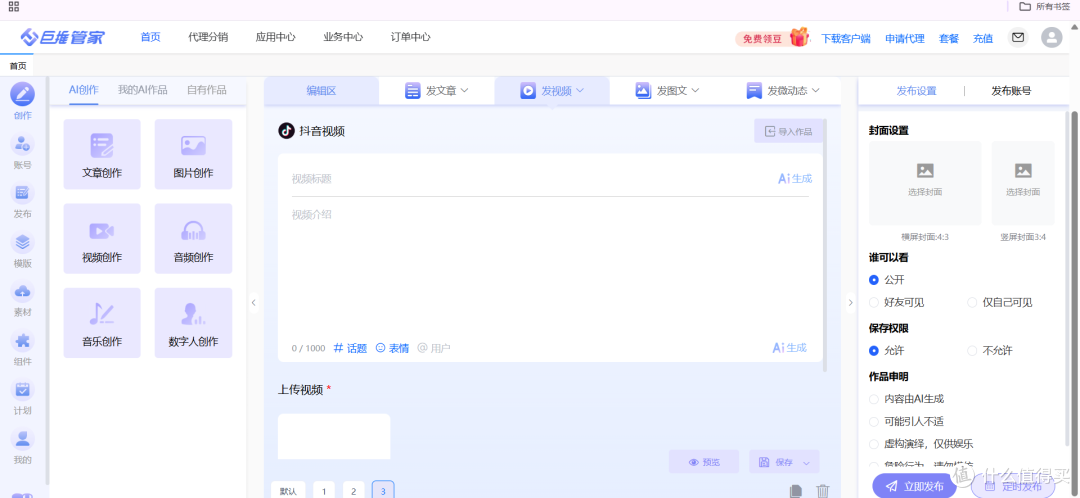Switch to 业务中心 menu

pos(343,37)
